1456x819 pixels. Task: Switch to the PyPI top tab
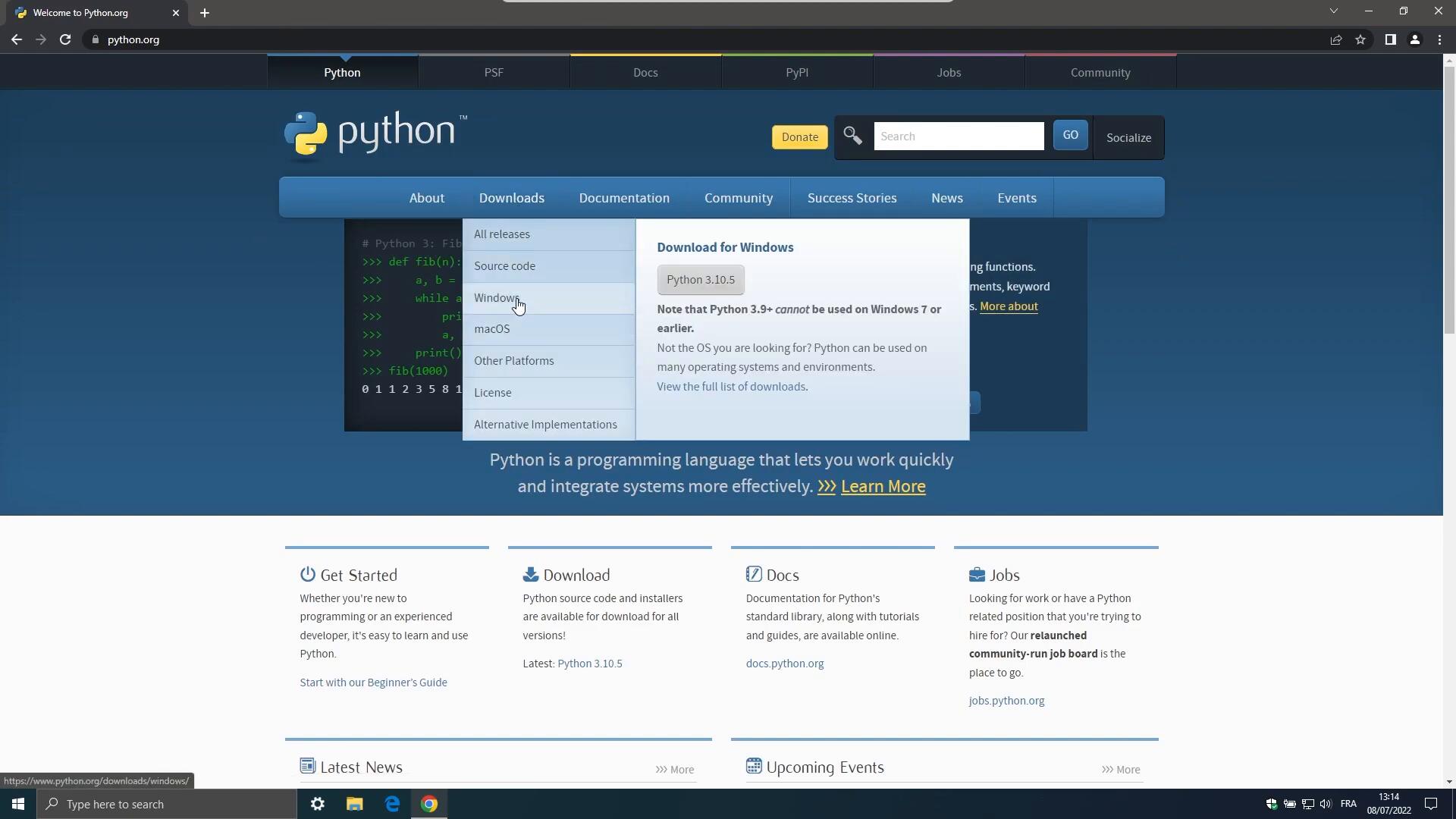tap(797, 73)
